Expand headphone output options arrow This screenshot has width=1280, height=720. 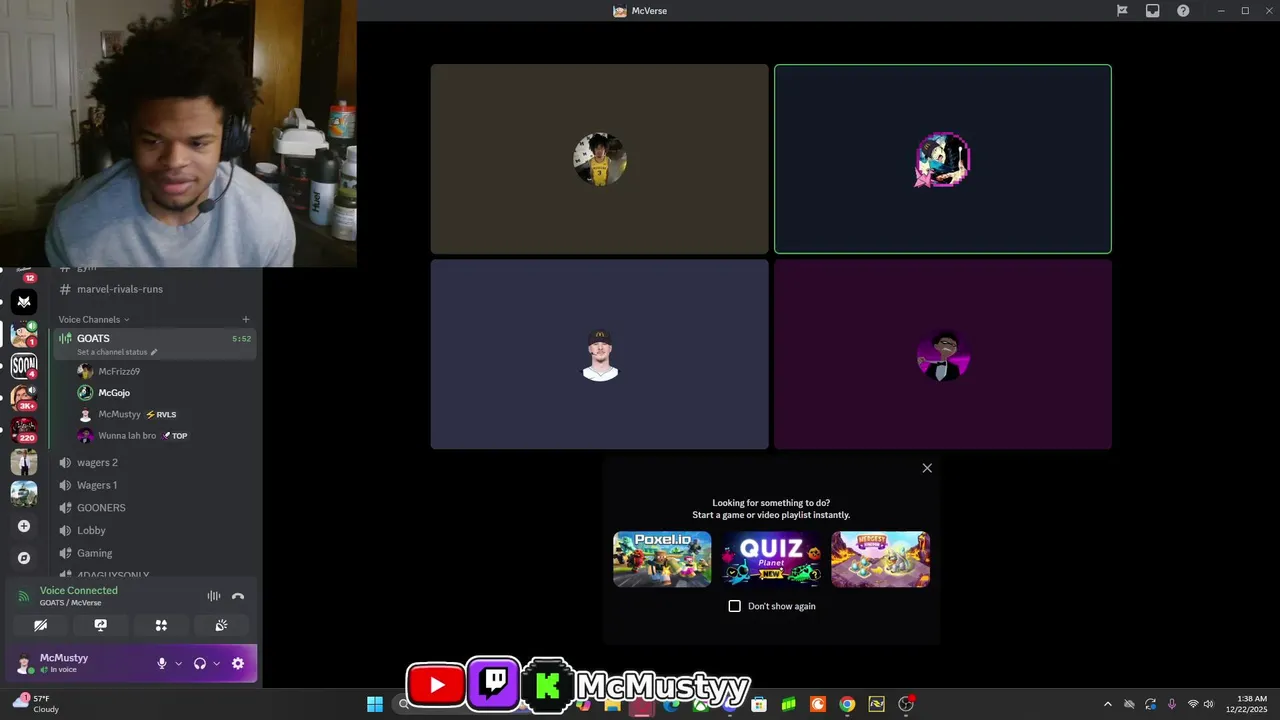pos(216,663)
